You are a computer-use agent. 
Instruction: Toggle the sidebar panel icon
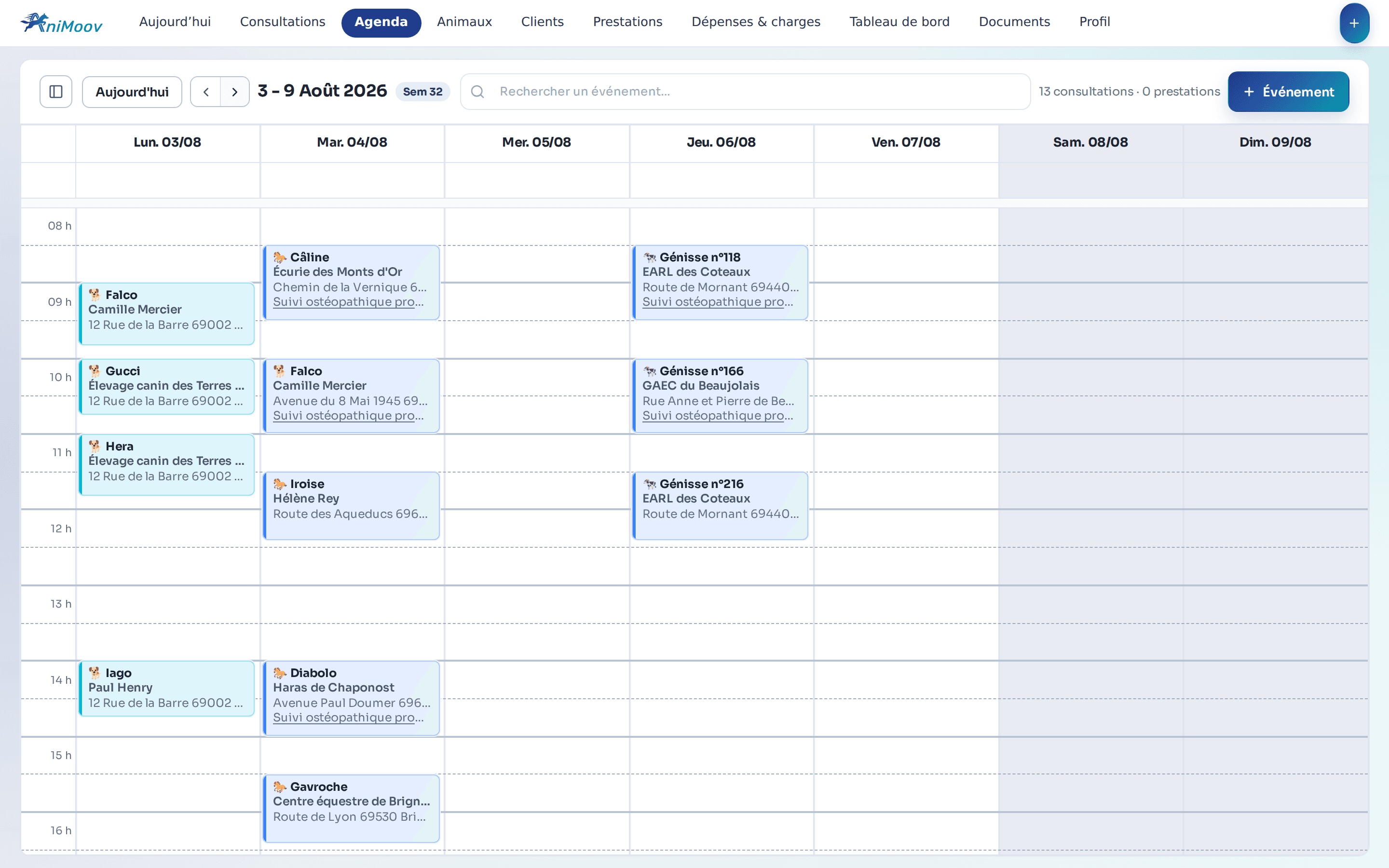[55, 91]
